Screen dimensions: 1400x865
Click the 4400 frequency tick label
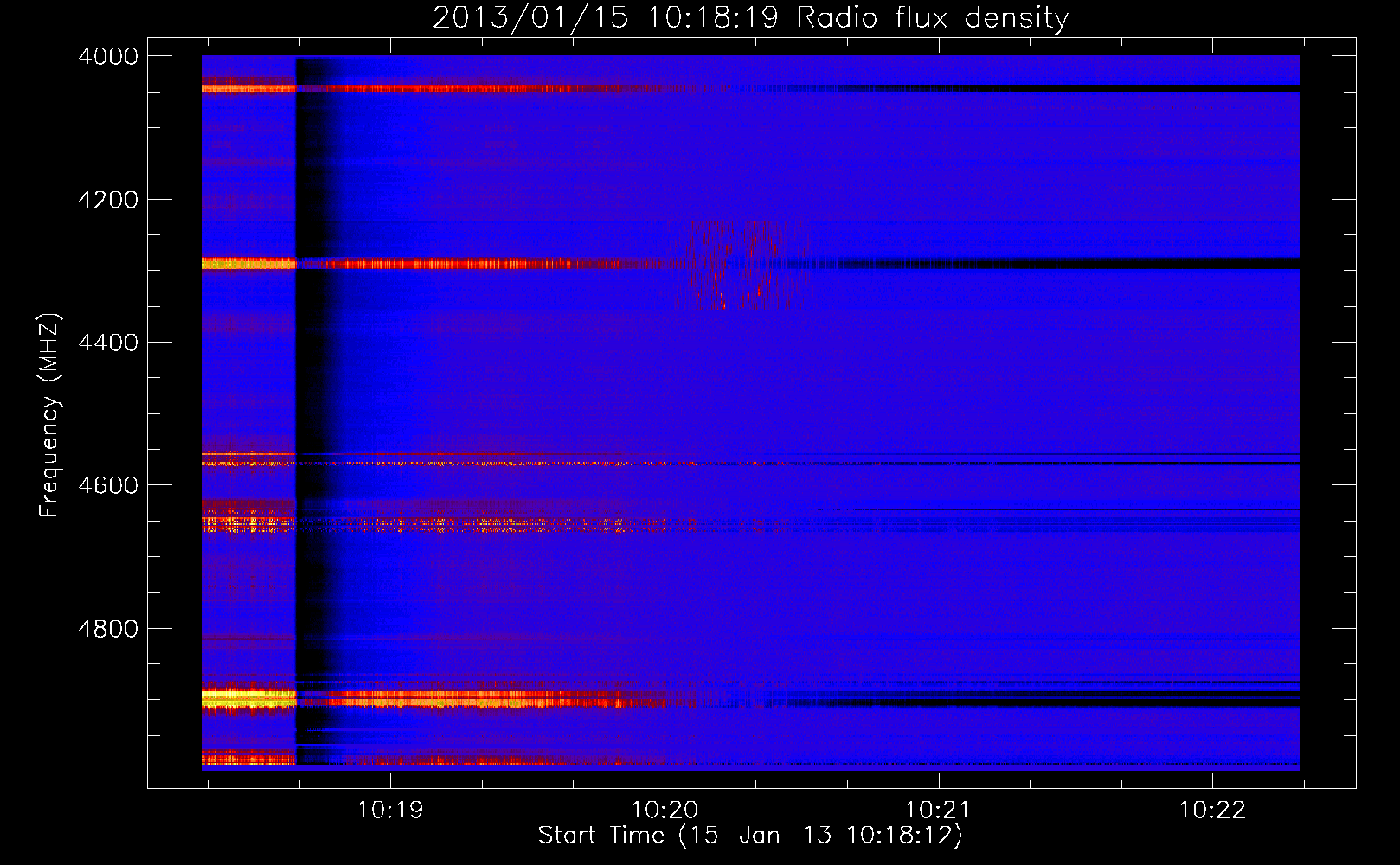pos(108,343)
